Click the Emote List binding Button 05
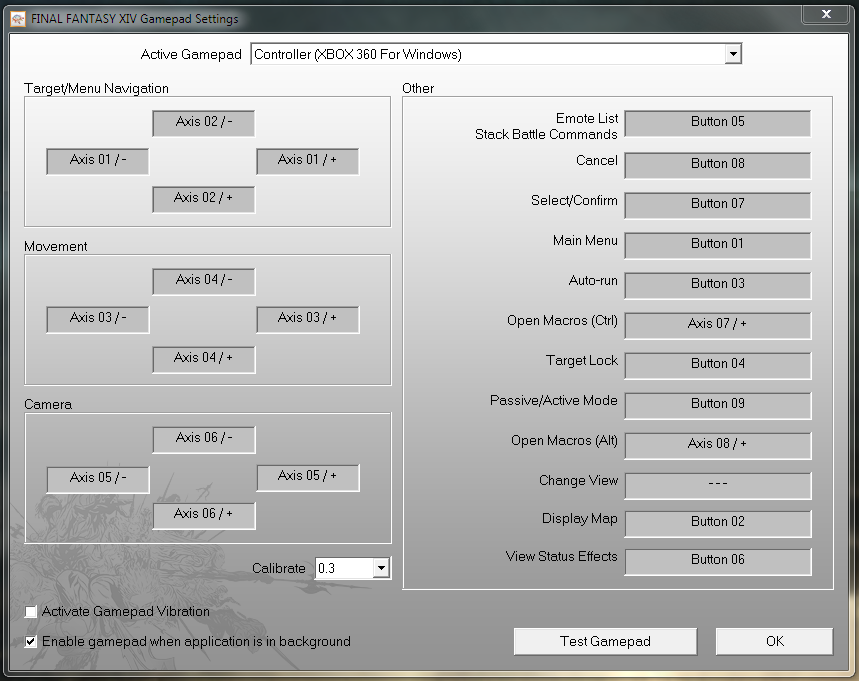Screen dimensions: 859x681 [718, 123]
